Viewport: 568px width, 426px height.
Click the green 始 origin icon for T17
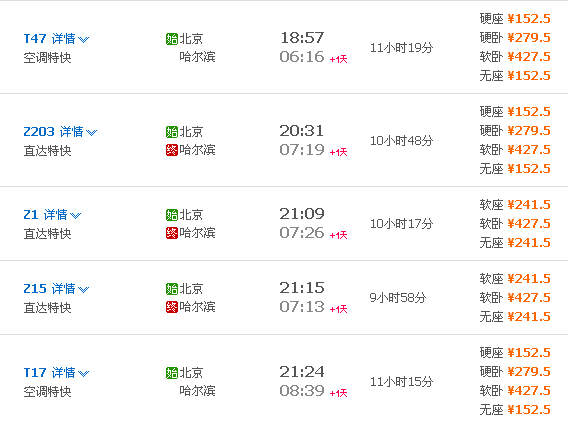coord(172,373)
